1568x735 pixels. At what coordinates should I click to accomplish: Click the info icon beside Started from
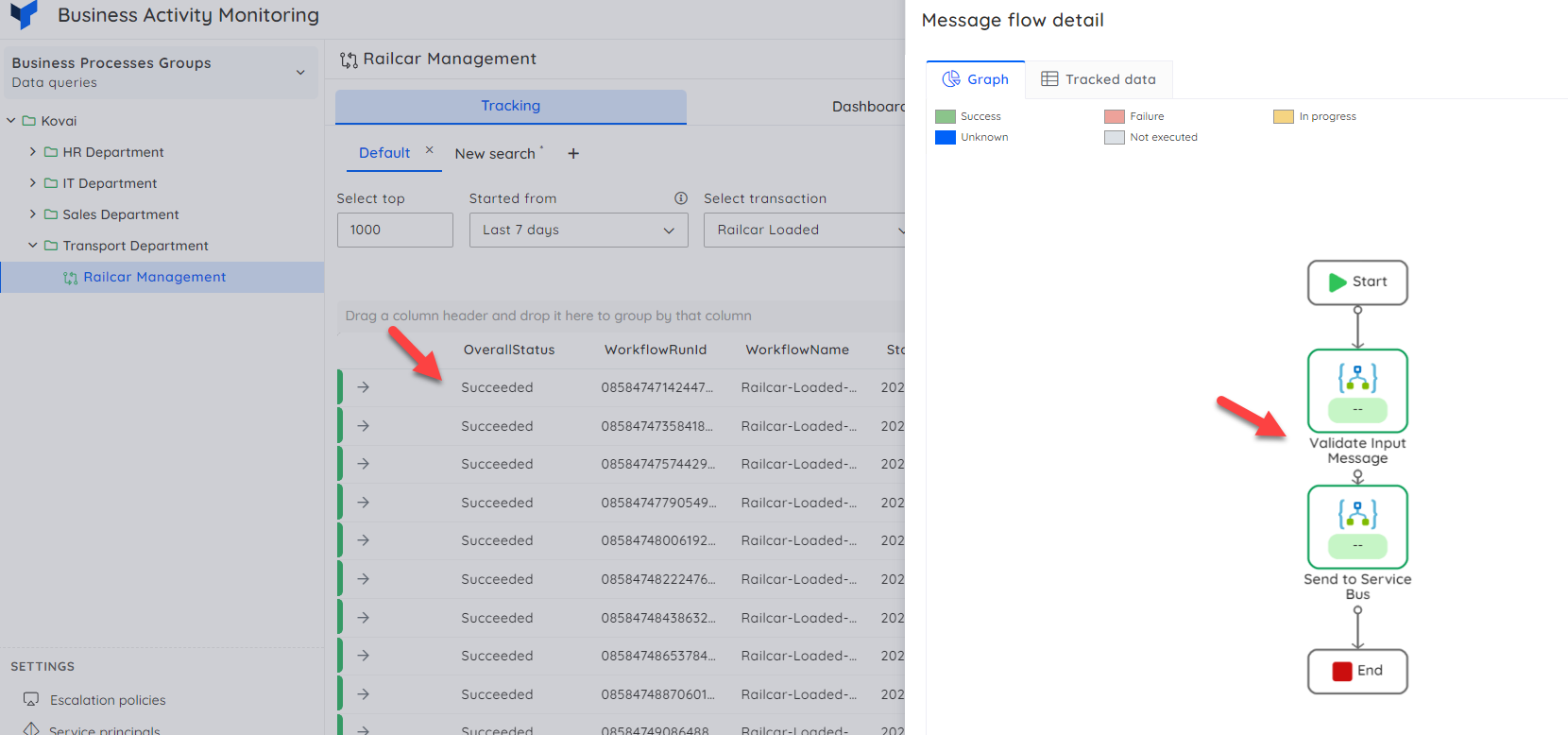point(681,198)
